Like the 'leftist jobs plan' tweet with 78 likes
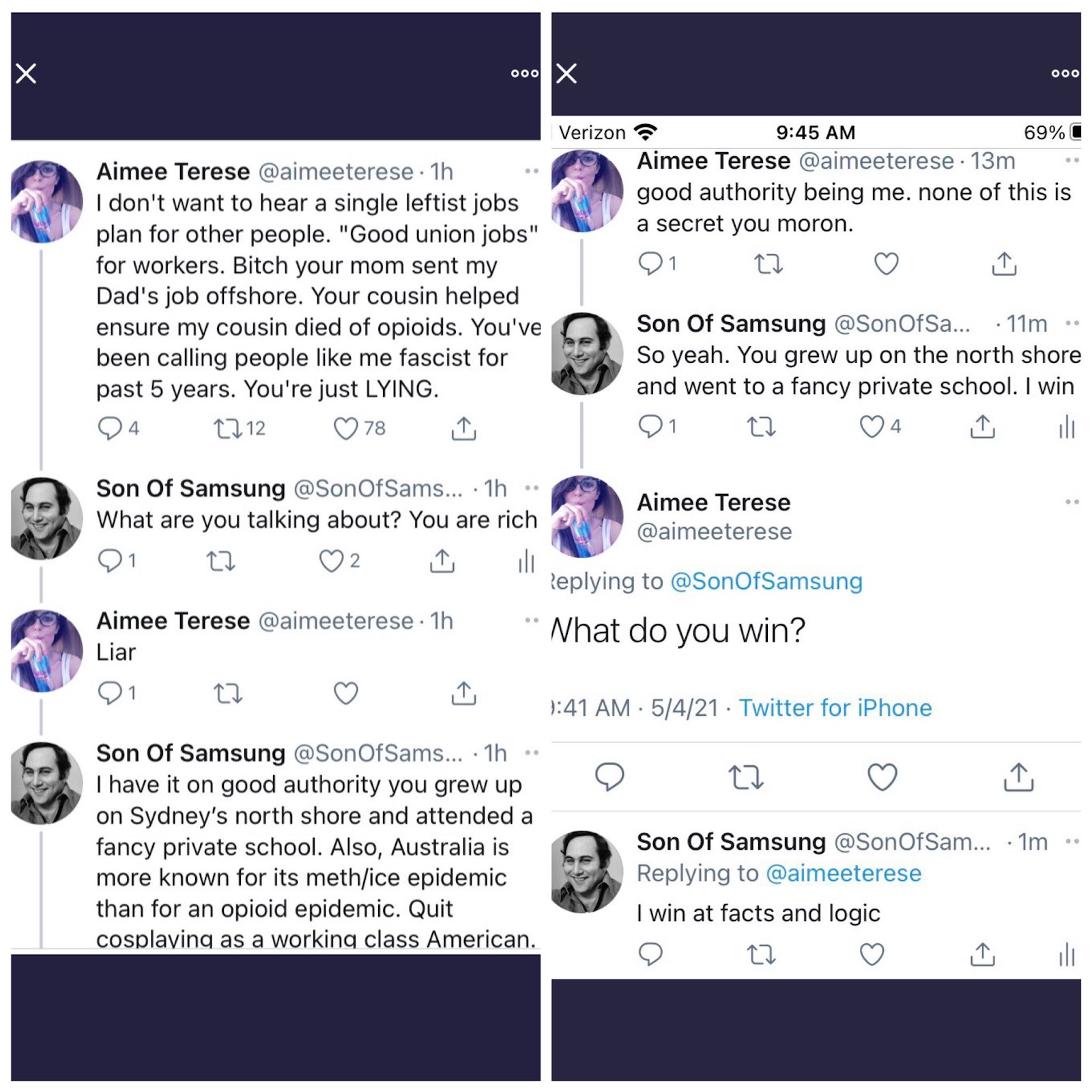The height and width of the screenshot is (1092, 1092). 346,429
